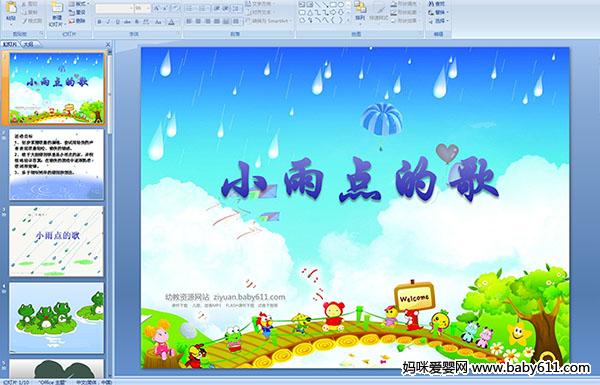Click the Replace text button

(438, 12)
